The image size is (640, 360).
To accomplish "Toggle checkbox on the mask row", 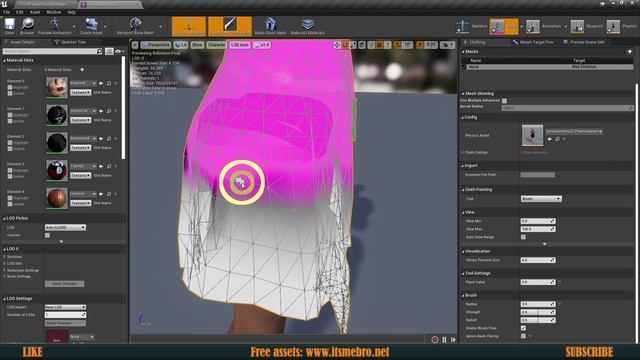I will [x=464, y=67].
